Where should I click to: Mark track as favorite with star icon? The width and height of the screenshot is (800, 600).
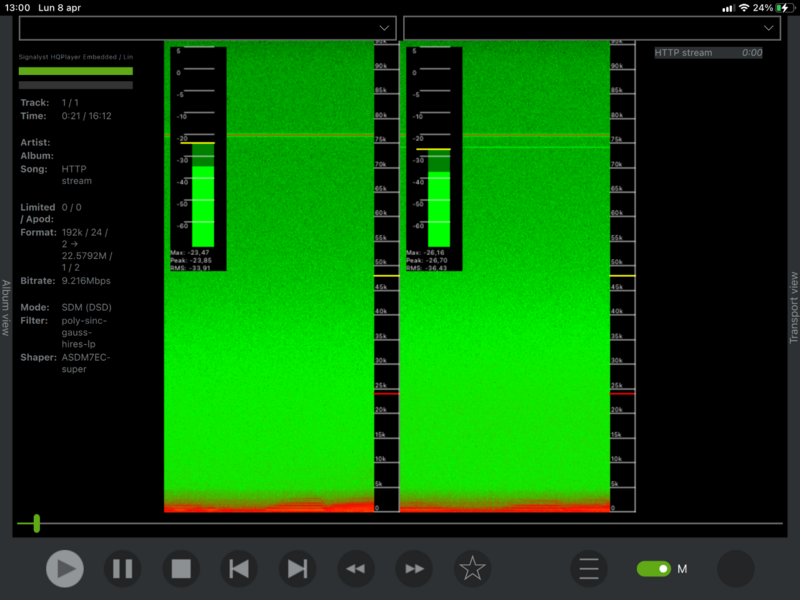point(472,569)
